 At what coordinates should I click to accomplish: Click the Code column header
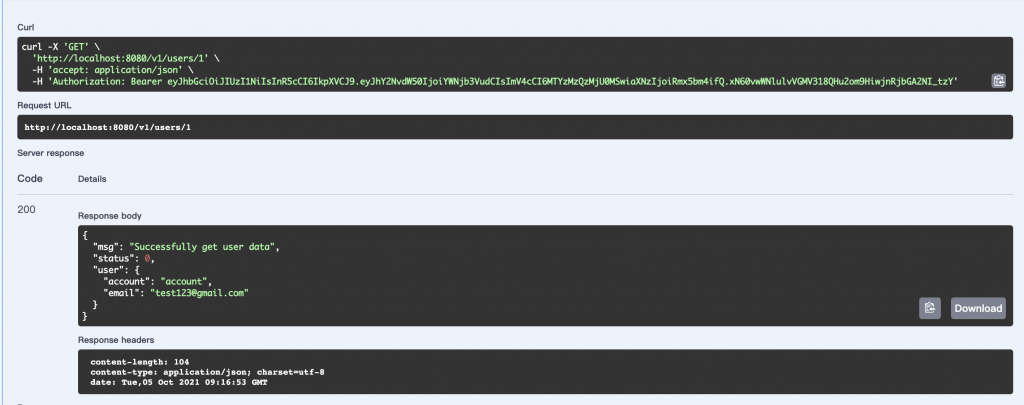[x=29, y=178]
